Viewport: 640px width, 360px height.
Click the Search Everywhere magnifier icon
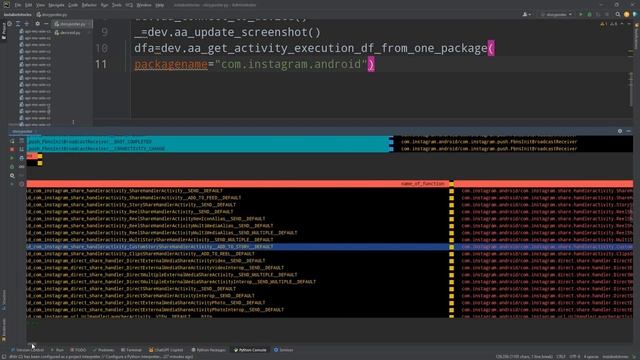click(618, 14)
